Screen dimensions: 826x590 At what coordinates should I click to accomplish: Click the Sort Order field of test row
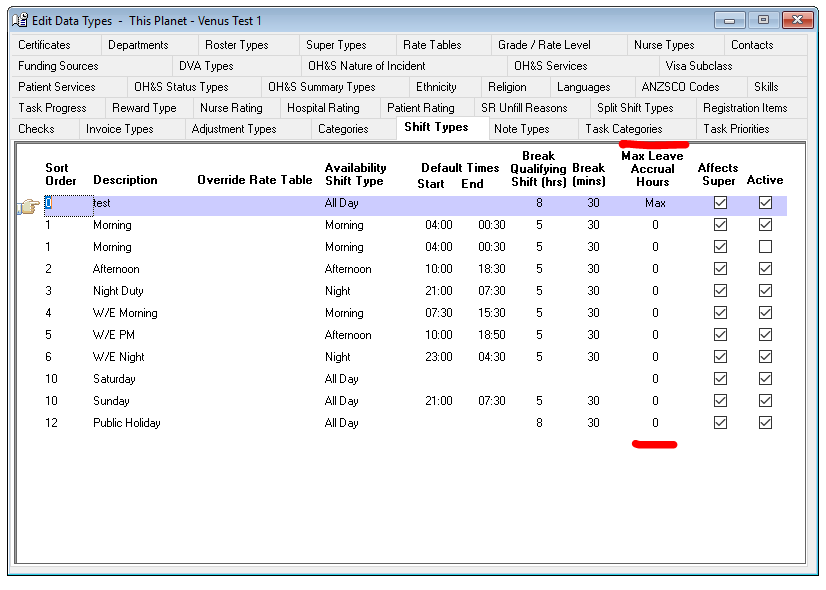(68, 205)
